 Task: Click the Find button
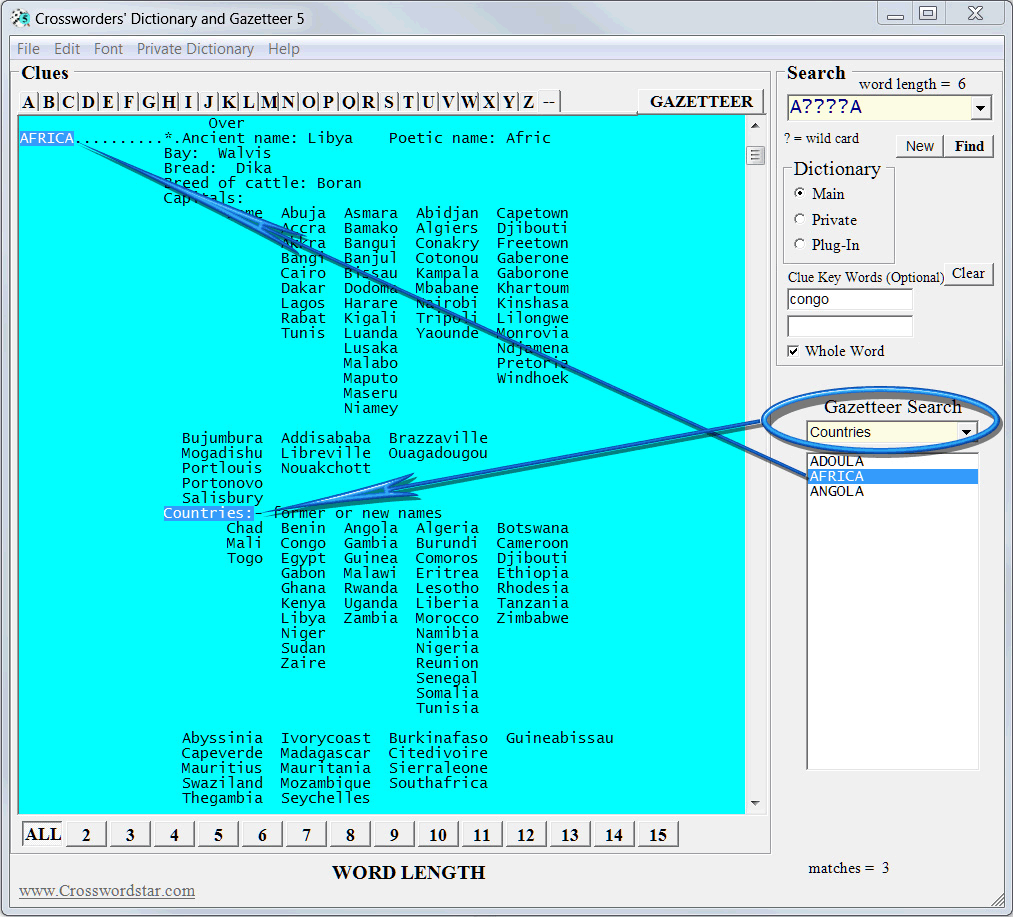pos(969,146)
